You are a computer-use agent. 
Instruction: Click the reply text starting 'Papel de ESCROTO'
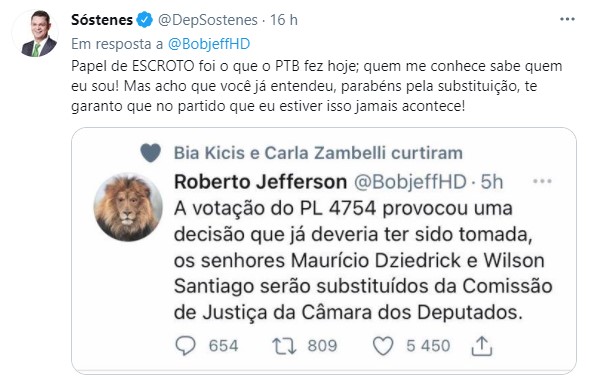317,86
